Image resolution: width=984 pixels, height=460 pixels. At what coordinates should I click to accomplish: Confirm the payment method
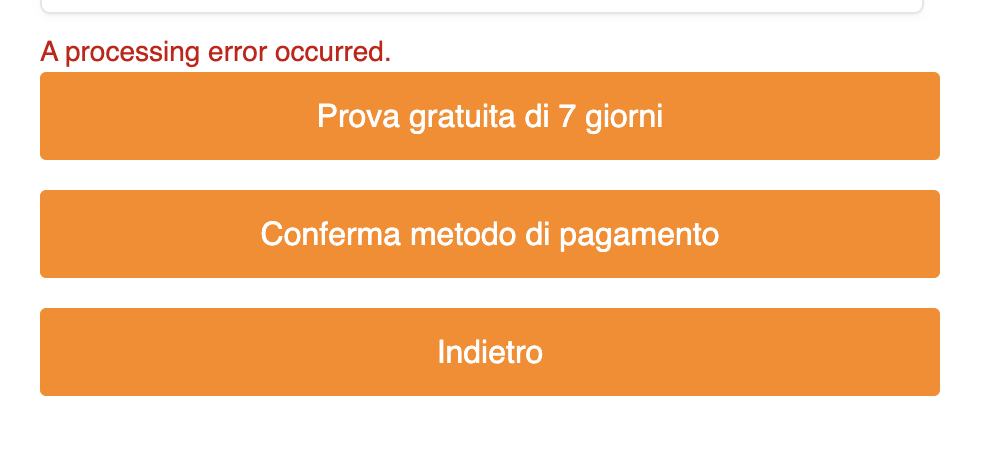490,234
